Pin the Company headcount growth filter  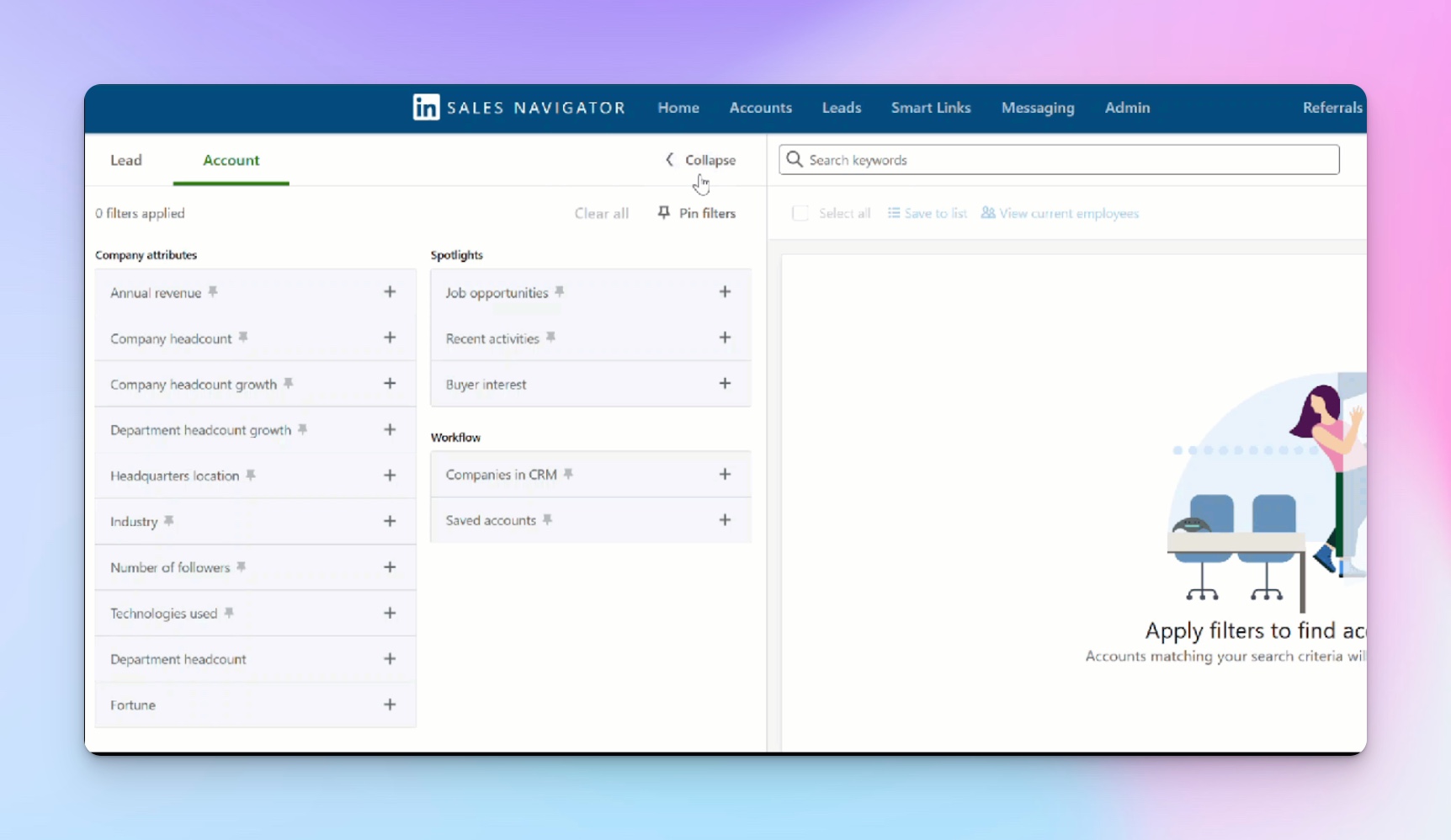(x=289, y=383)
